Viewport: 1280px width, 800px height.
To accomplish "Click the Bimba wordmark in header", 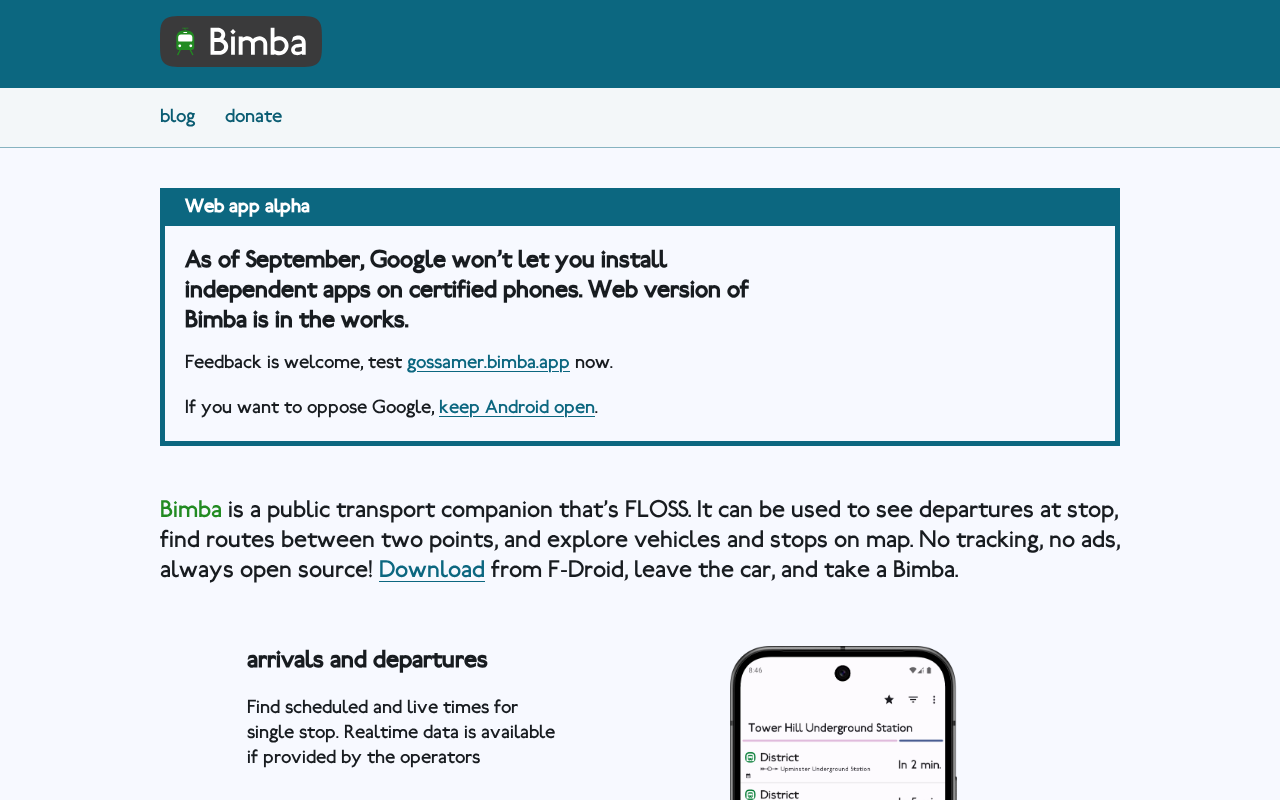I will [257, 43].
